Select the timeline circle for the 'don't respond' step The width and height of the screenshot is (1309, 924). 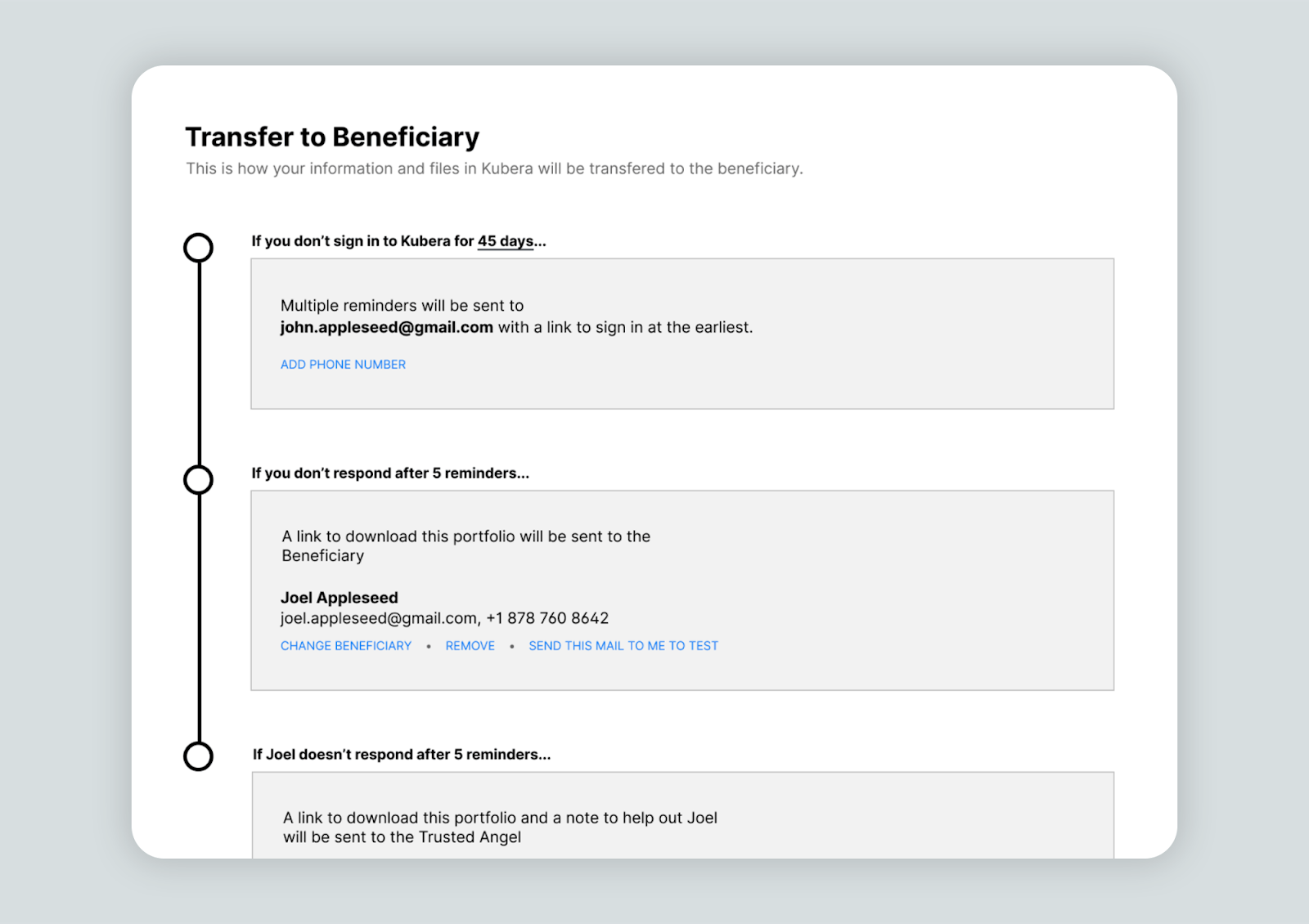[198, 480]
